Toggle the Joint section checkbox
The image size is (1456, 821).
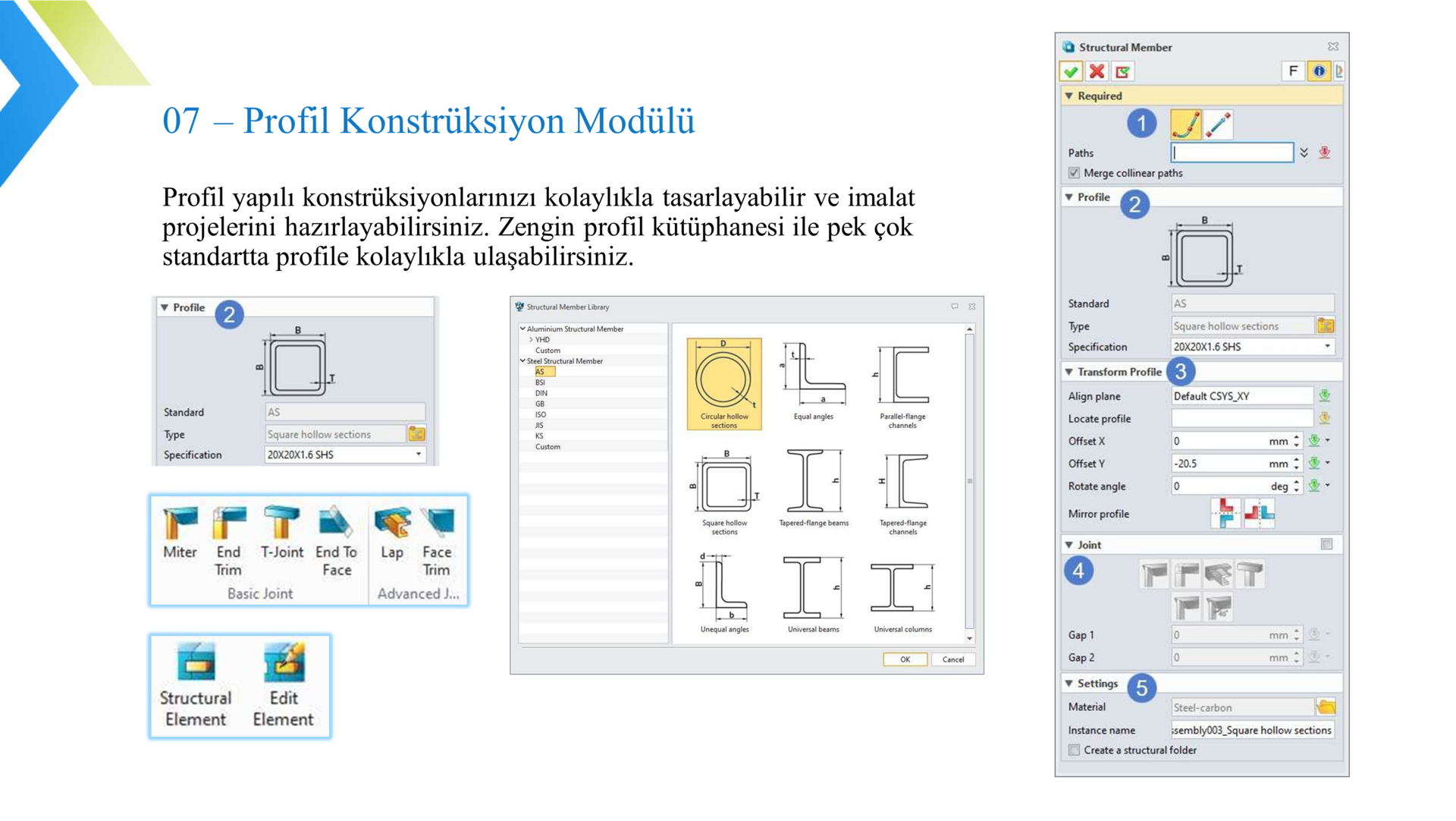pyautogui.click(x=1326, y=544)
